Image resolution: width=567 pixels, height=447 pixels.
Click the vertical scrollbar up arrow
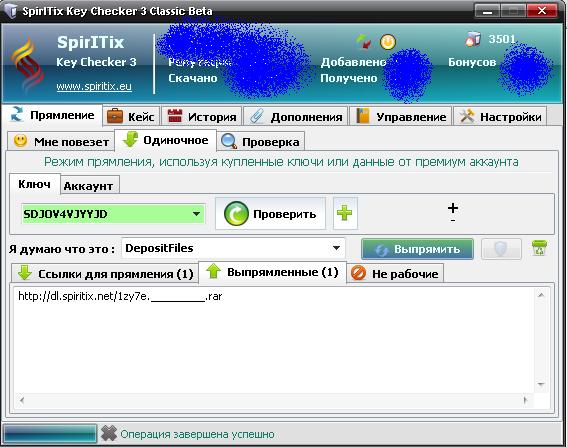pyautogui.click(x=541, y=295)
